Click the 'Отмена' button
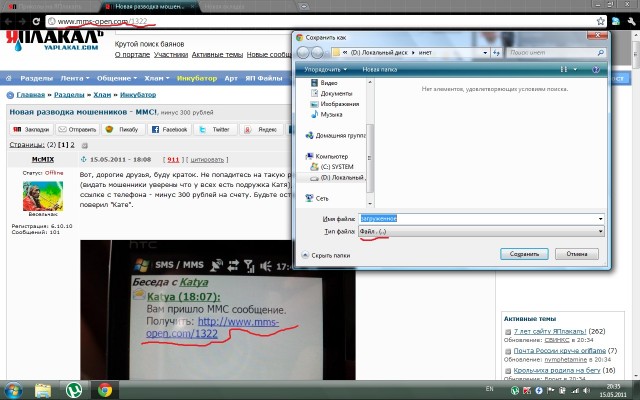The width and height of the screenshot is (640, 400). coord(577,254)
